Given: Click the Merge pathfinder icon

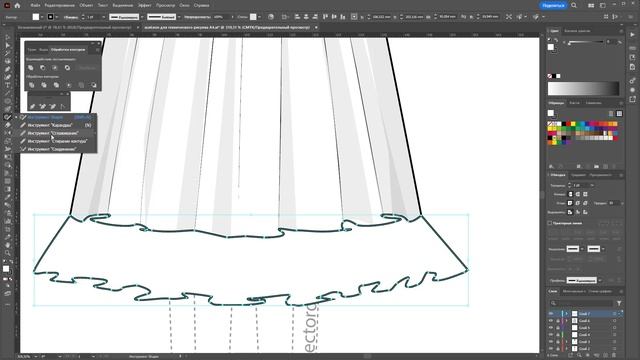Looking at the screenshot, I should 56,85.
